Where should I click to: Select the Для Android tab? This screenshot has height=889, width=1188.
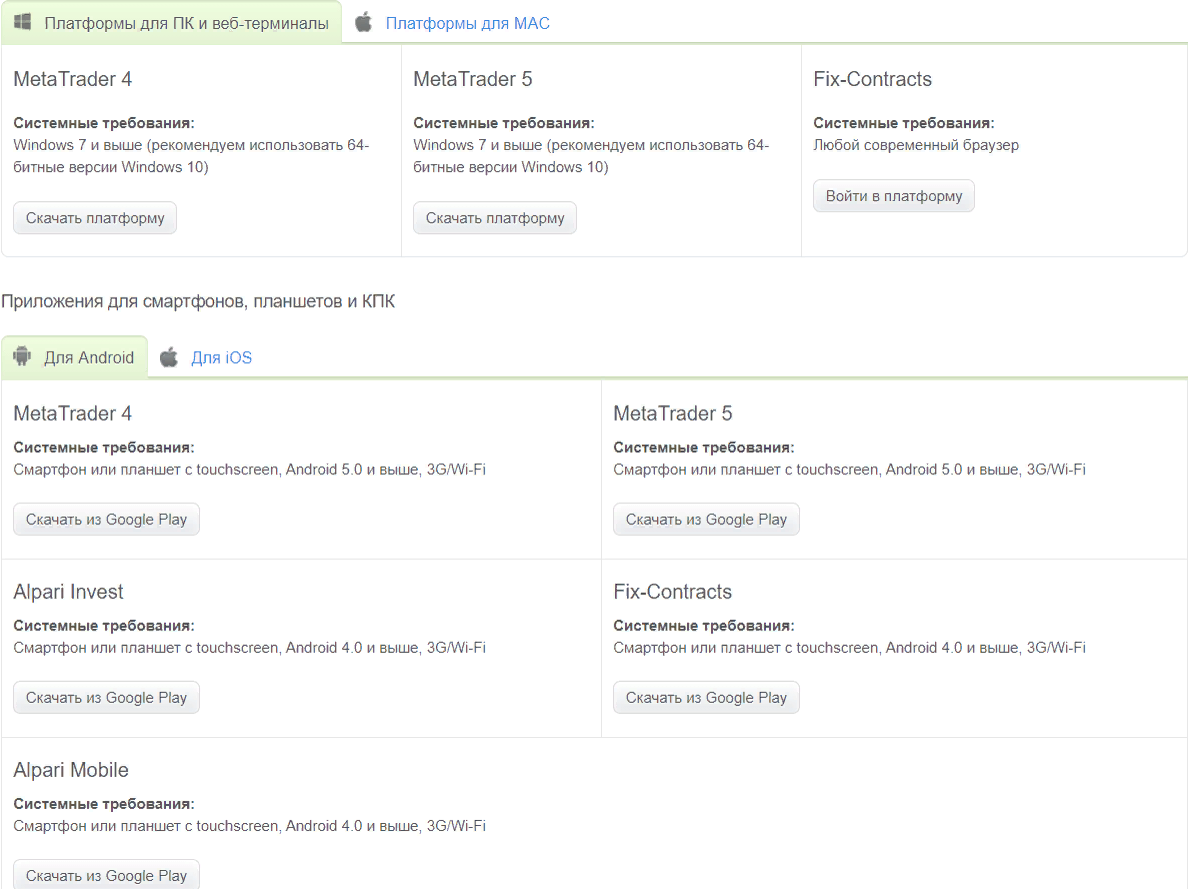[x=74, y=357]
